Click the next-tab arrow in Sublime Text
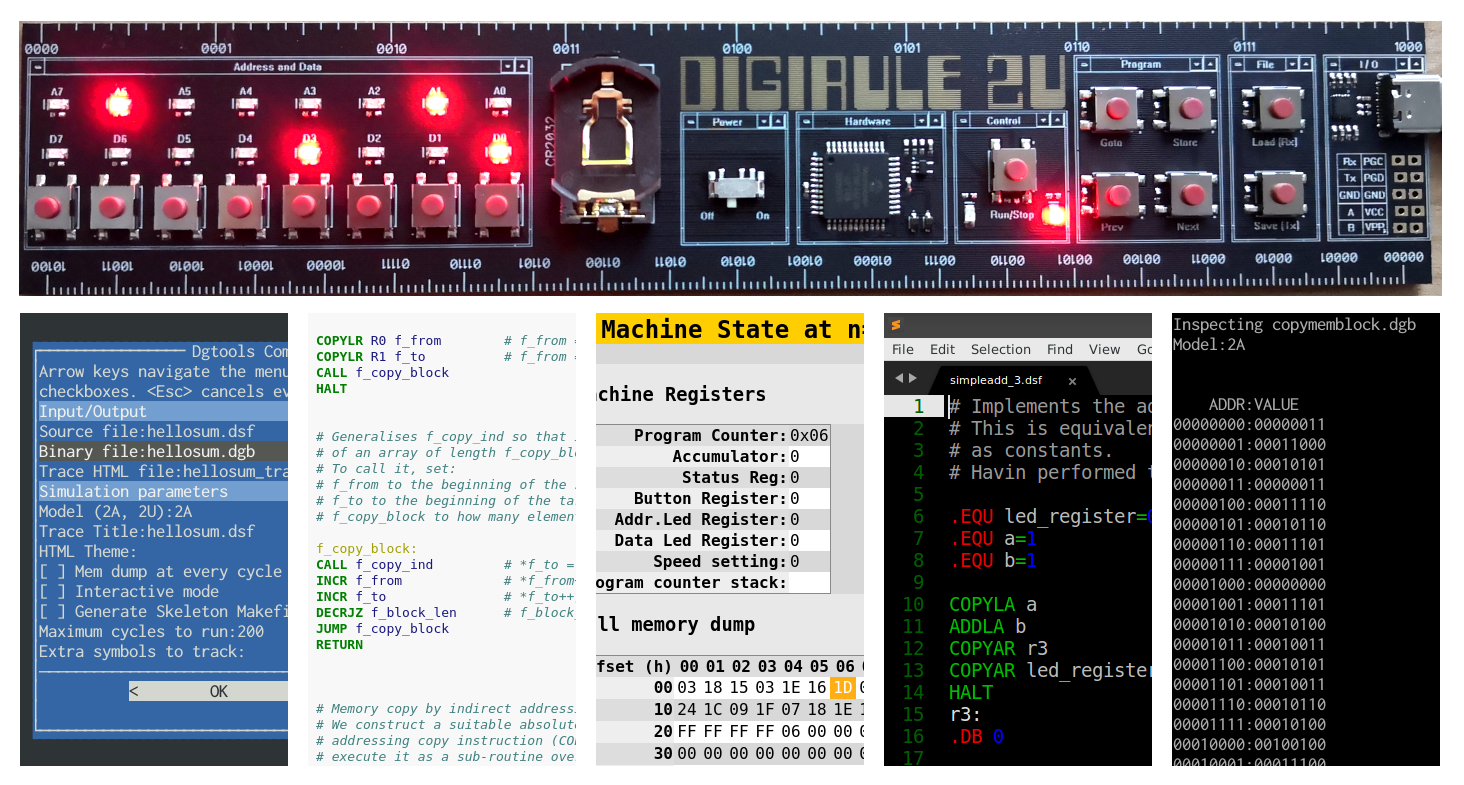Viewport: 1464px width, 785px height. pyautogui.click(x=911, y=378)
